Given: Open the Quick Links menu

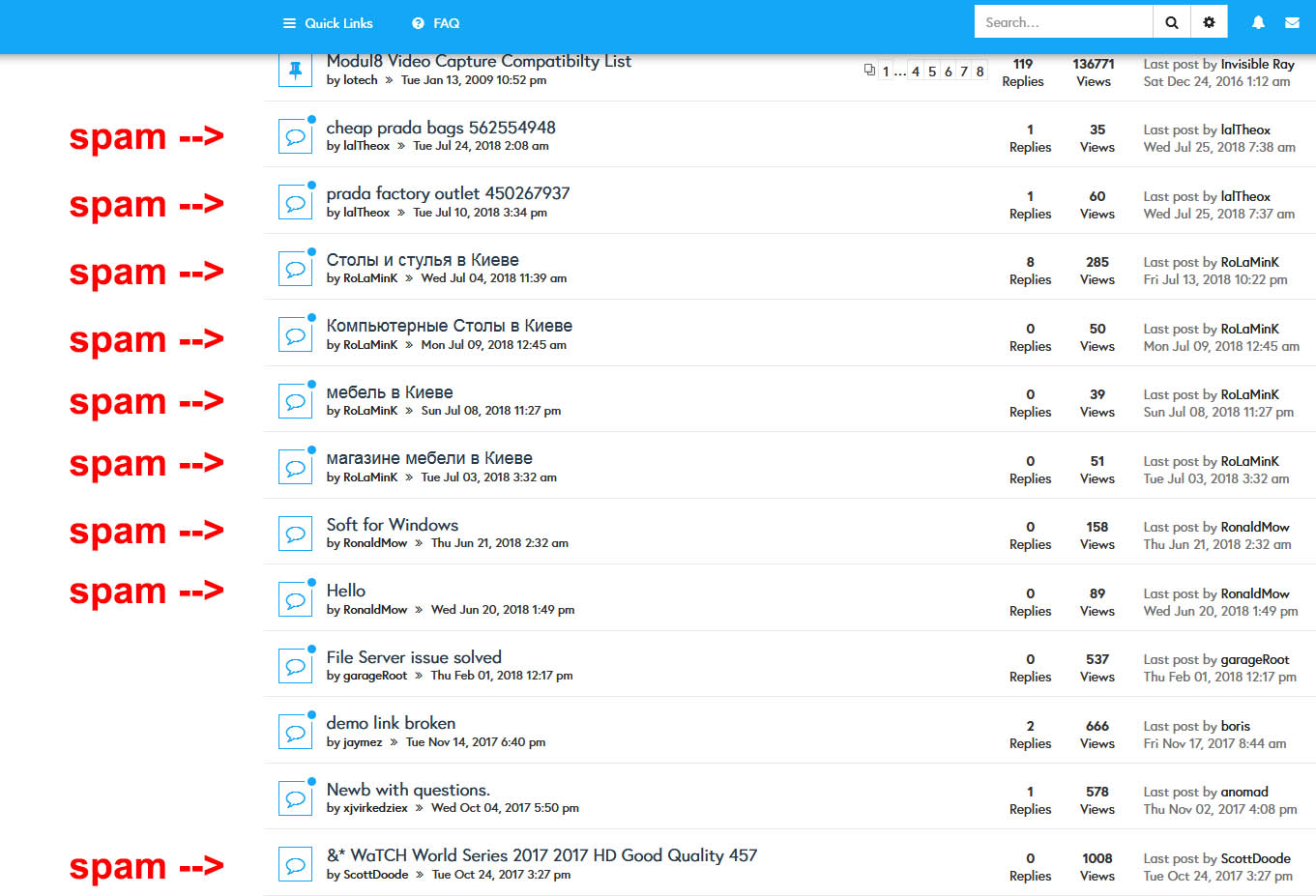Looking at the screenshot, I should tap(328, 23).
